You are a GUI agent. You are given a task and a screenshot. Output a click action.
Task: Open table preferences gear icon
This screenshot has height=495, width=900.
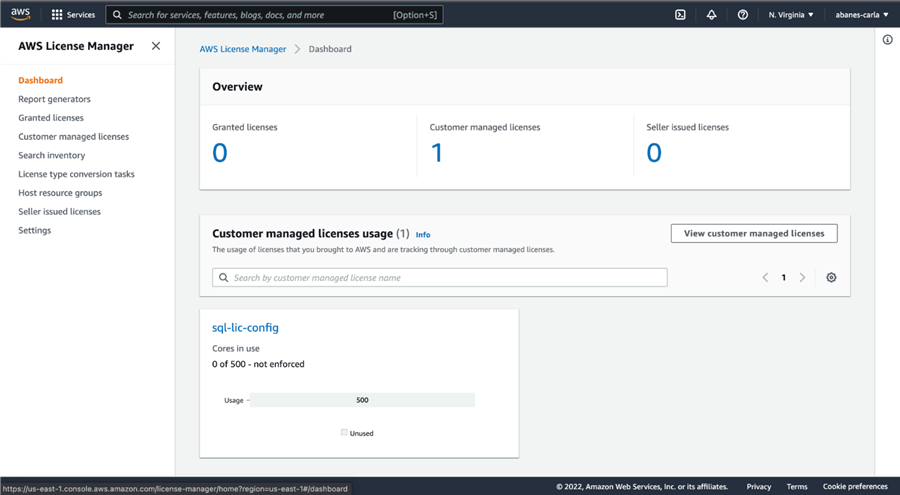pyautogui.click(x=831, y=278)
